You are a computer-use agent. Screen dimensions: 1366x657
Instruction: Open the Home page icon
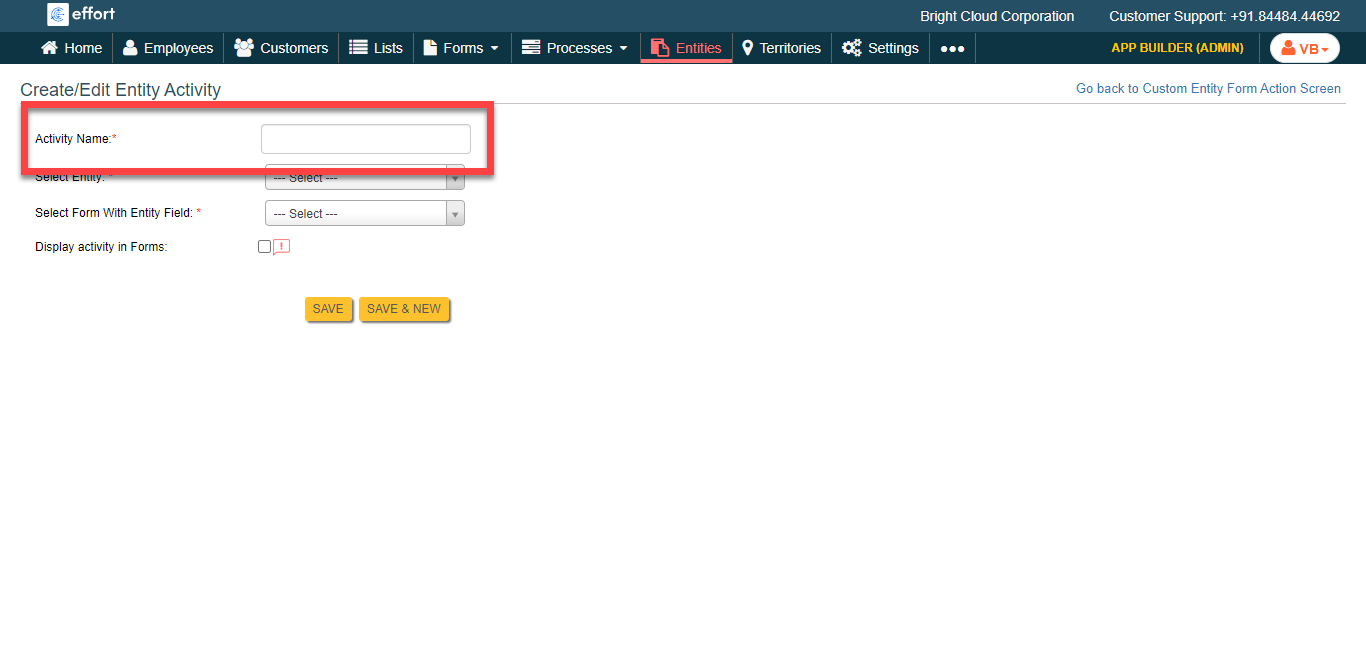pyautogui.click(x=48, y=47)
